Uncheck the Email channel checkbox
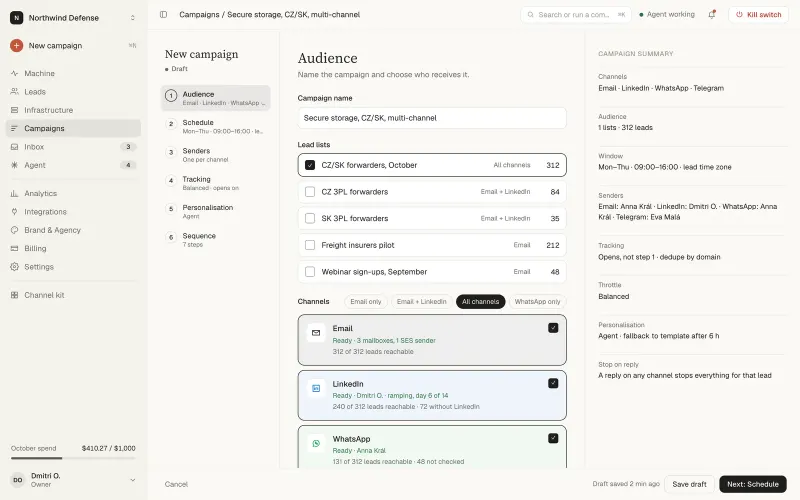Viewport: 800px width, 500px height. (x=553, y=328)
